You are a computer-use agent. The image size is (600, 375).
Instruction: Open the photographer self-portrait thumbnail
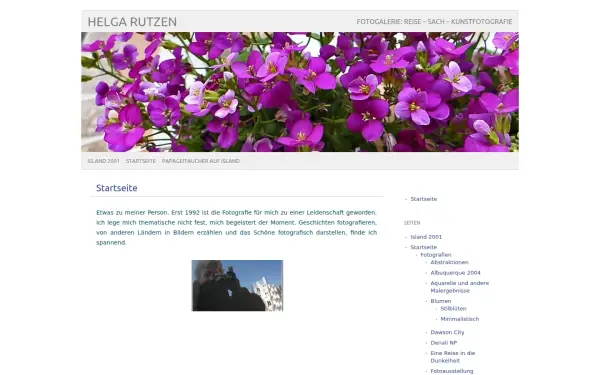point(237,285)
